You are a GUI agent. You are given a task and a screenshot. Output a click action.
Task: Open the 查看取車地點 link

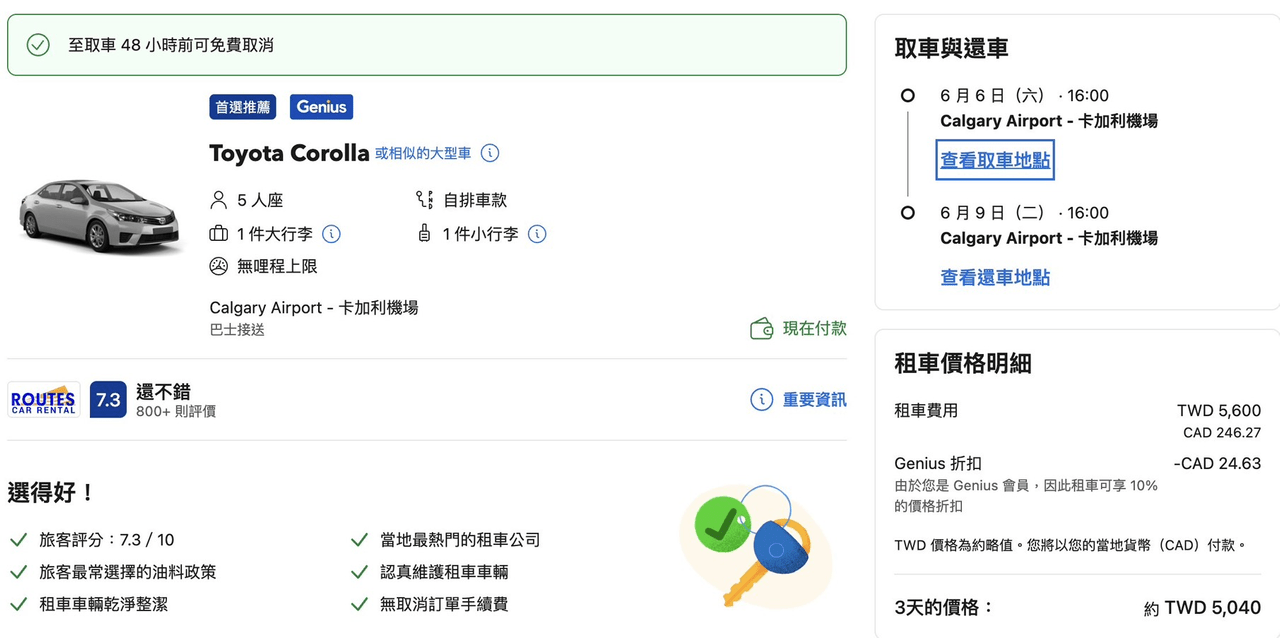coord(995,160)
